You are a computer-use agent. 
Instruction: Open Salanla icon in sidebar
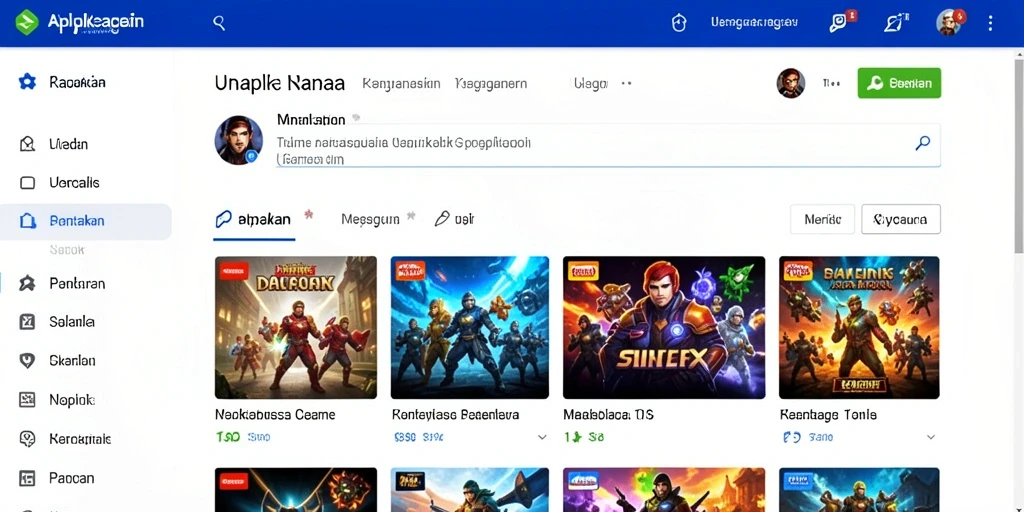pyautogui.click(x=27, y=322)
